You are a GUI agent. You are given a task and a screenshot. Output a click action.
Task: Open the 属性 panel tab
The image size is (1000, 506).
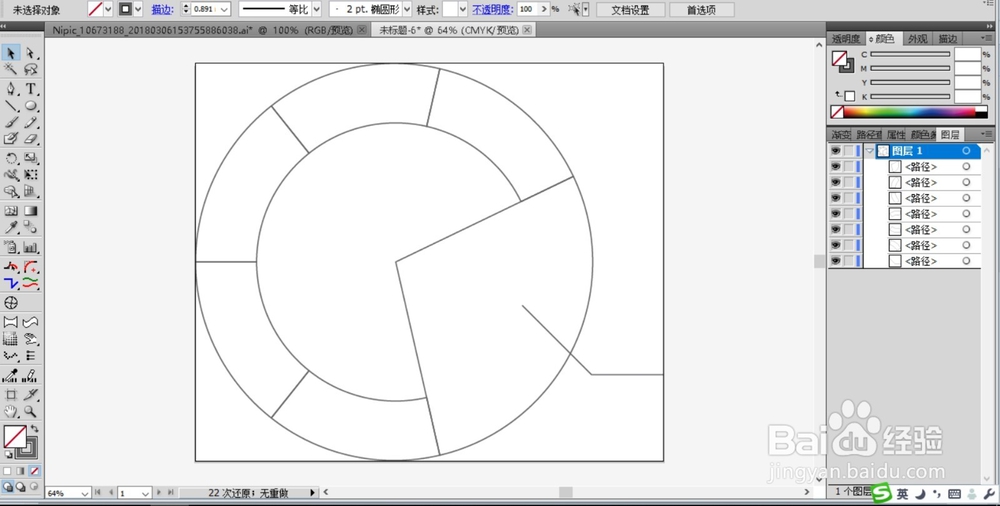coord(896,135)
